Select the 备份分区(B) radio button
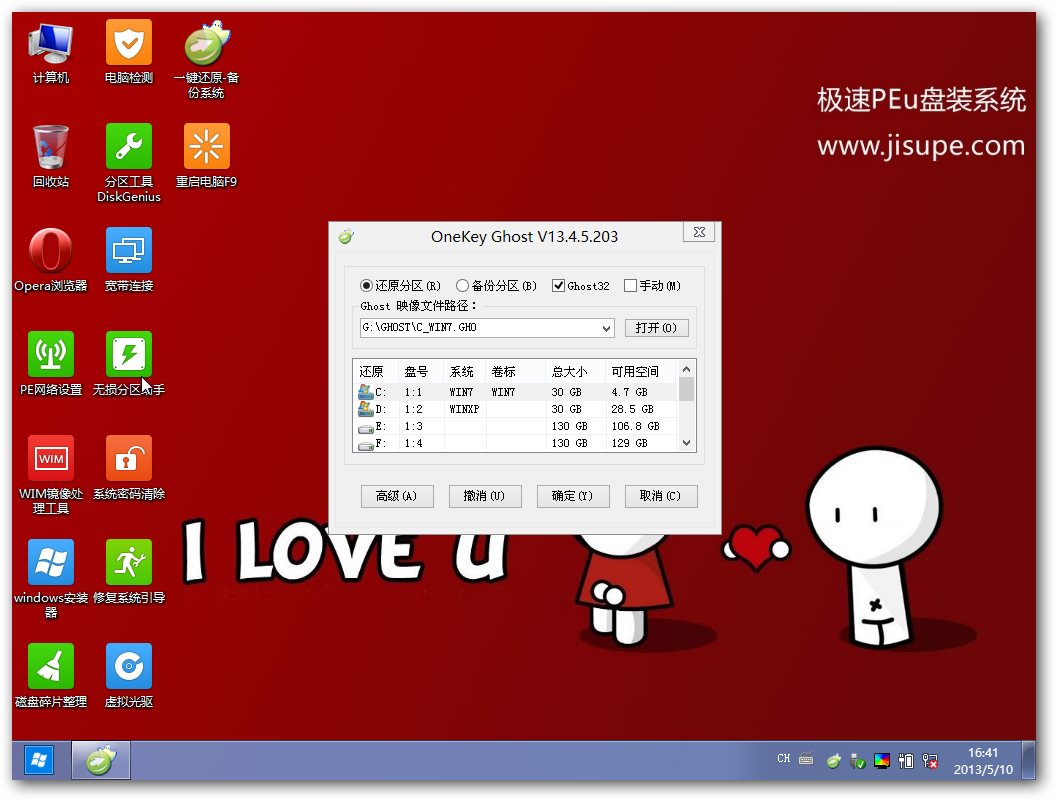This screenshot has width=1056, height=800. pos(496,286)
